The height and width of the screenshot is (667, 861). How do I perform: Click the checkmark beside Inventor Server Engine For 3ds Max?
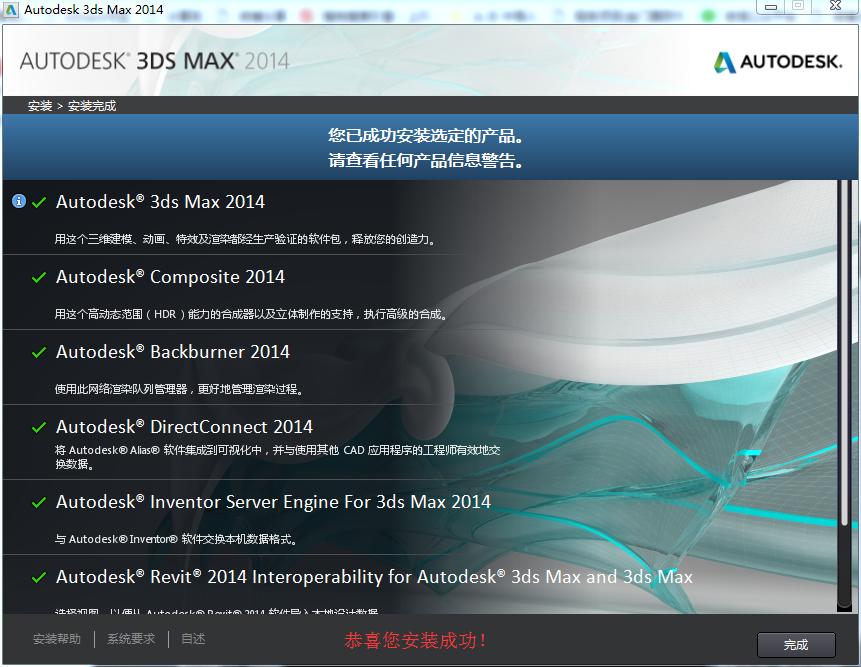pyautogui.click(x=38, y=502)
